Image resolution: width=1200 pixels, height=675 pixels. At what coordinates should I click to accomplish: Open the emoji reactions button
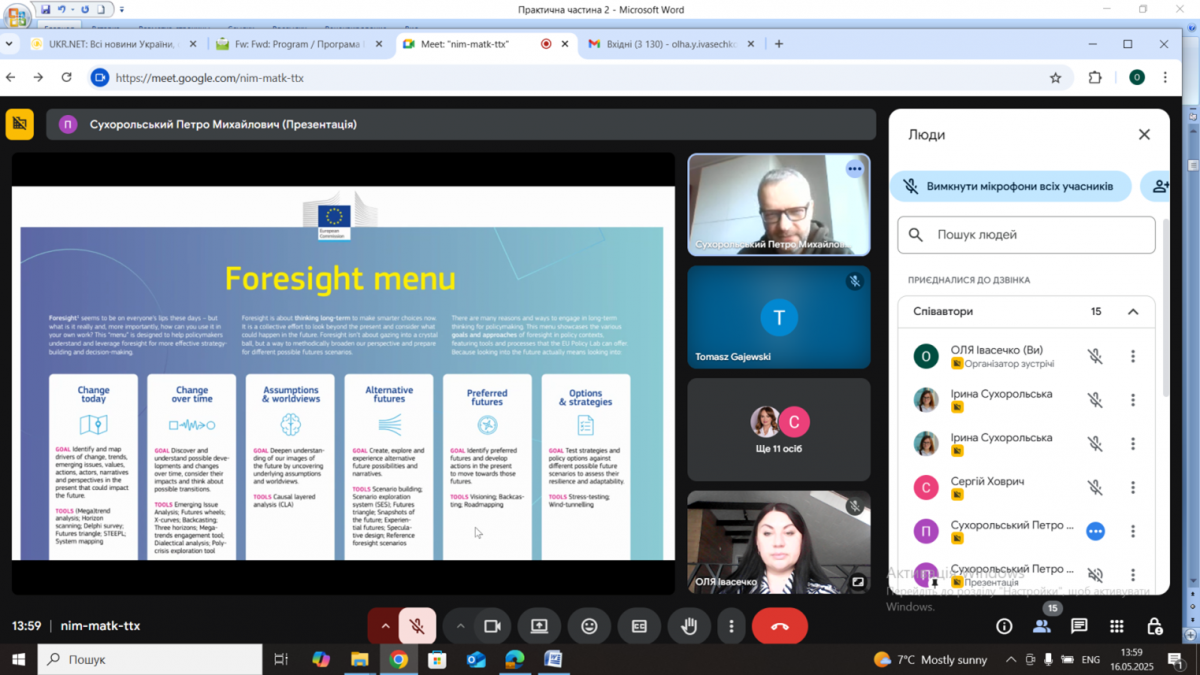click(x=589, y=626)
